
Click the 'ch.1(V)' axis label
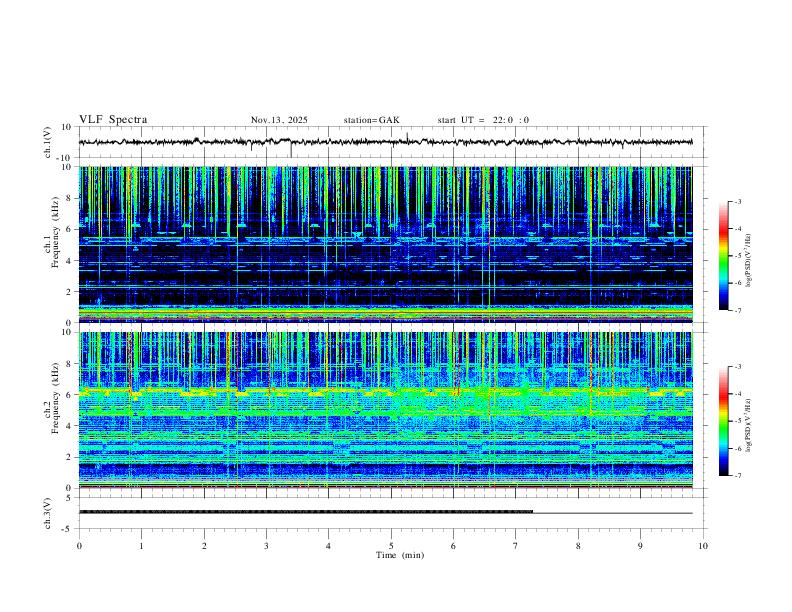tap(47, 142)
